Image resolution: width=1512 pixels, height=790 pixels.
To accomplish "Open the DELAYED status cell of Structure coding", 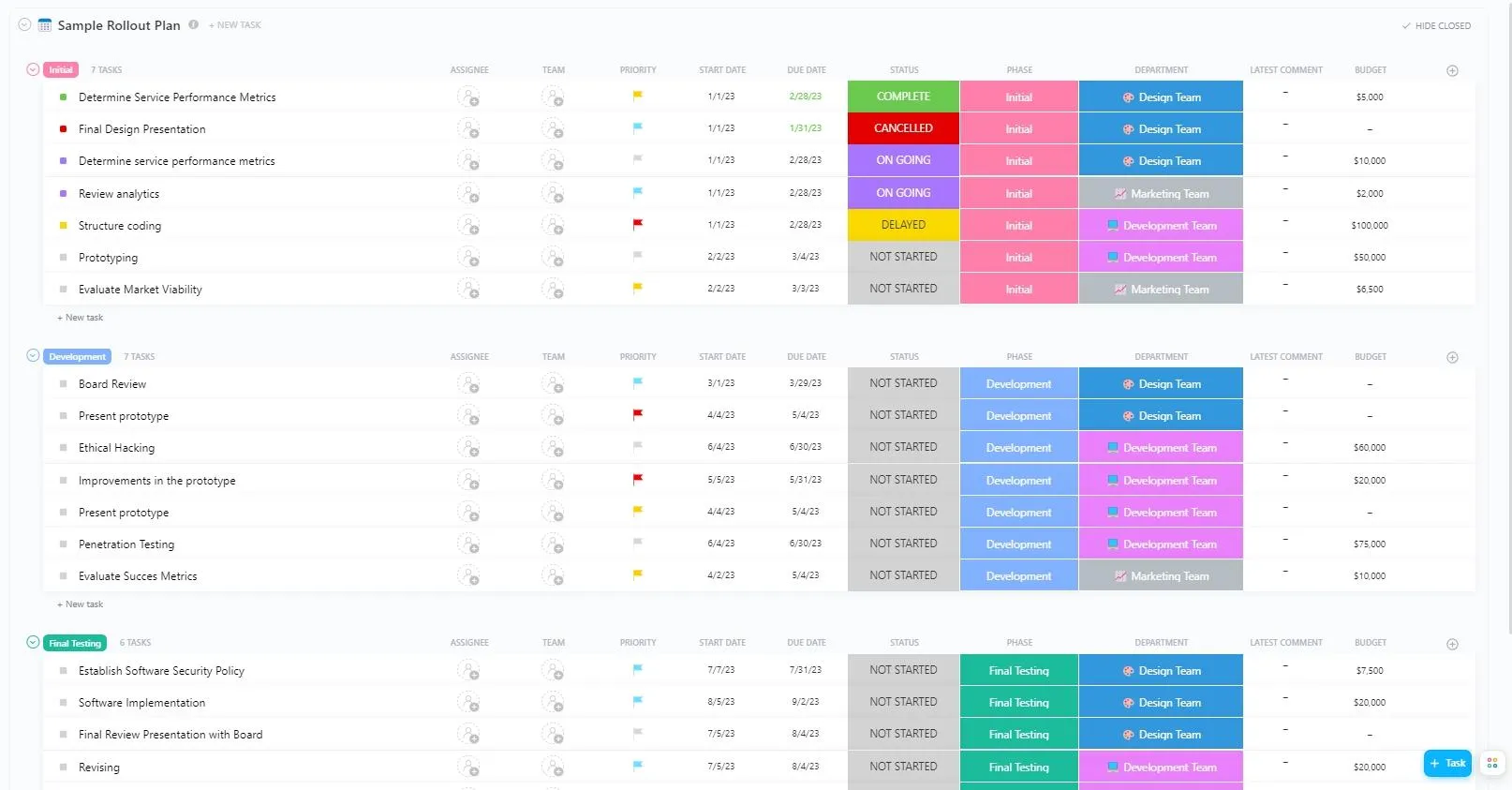I will click(903, 225).
